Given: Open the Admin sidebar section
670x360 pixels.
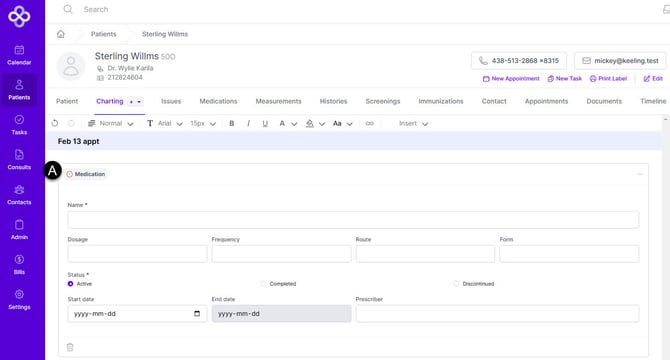Looking at the screenshot, I should point(19,230).
